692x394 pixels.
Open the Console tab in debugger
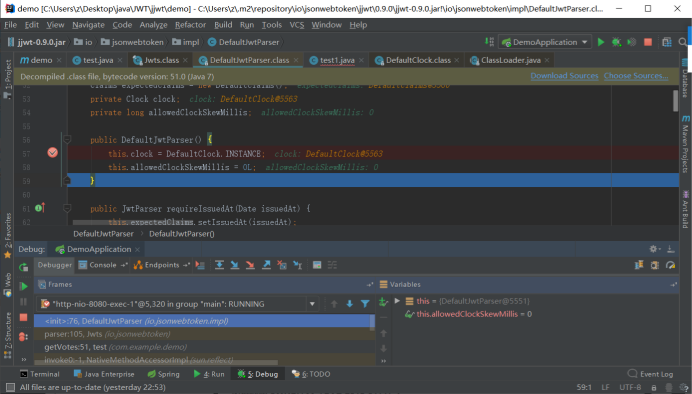tap(102, 265)
